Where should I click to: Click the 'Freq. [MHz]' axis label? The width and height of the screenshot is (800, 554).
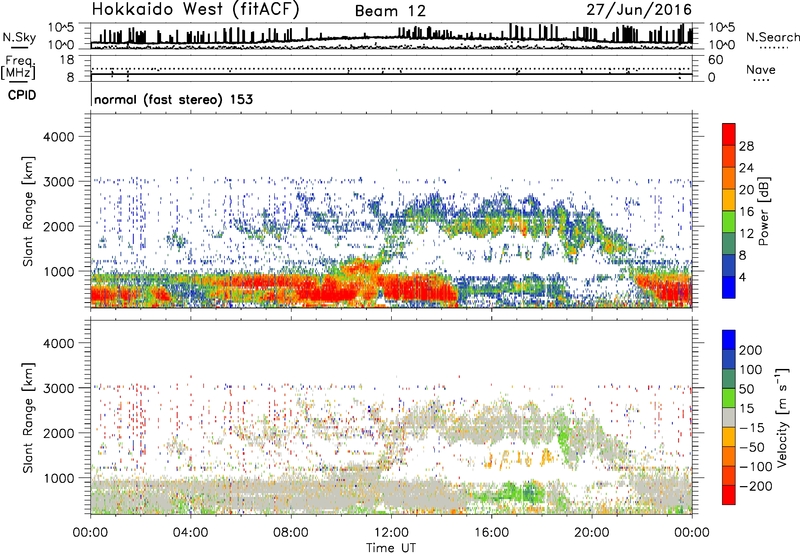18,68
